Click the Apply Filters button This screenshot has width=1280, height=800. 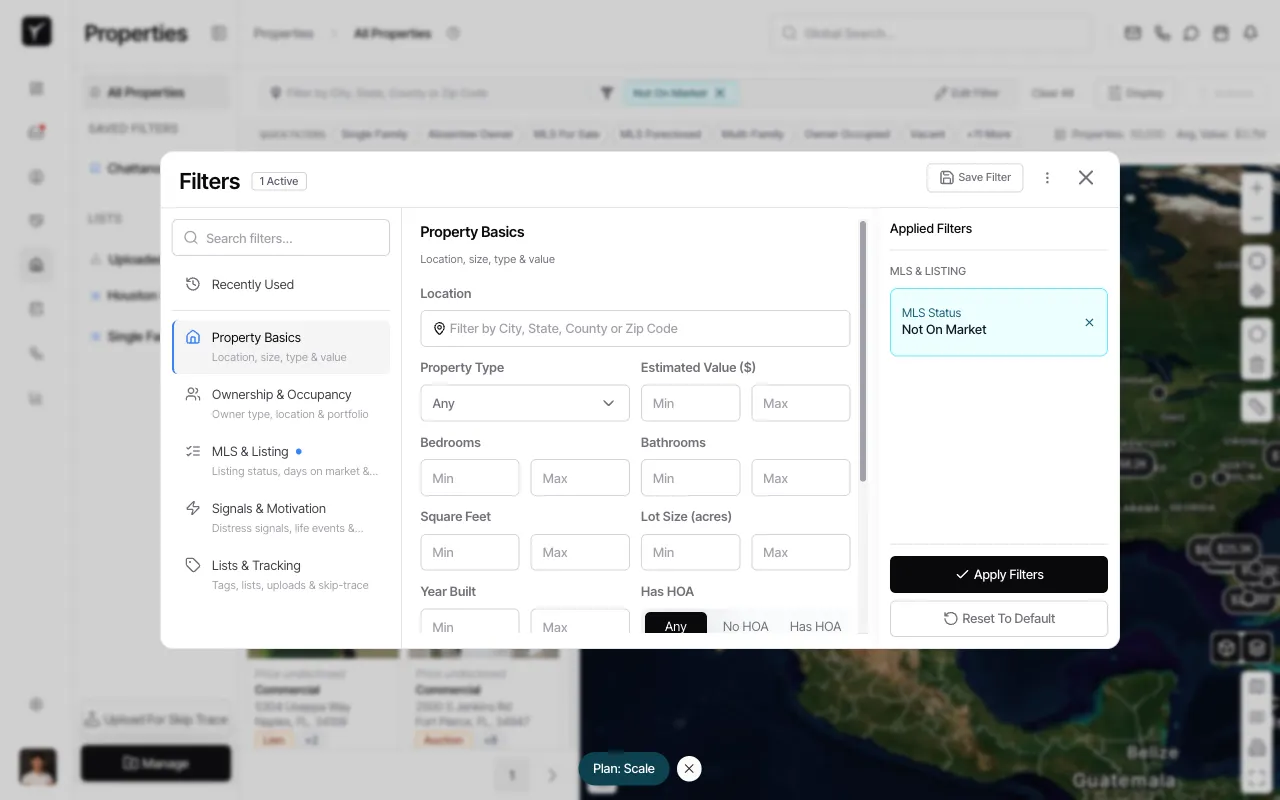998,574
